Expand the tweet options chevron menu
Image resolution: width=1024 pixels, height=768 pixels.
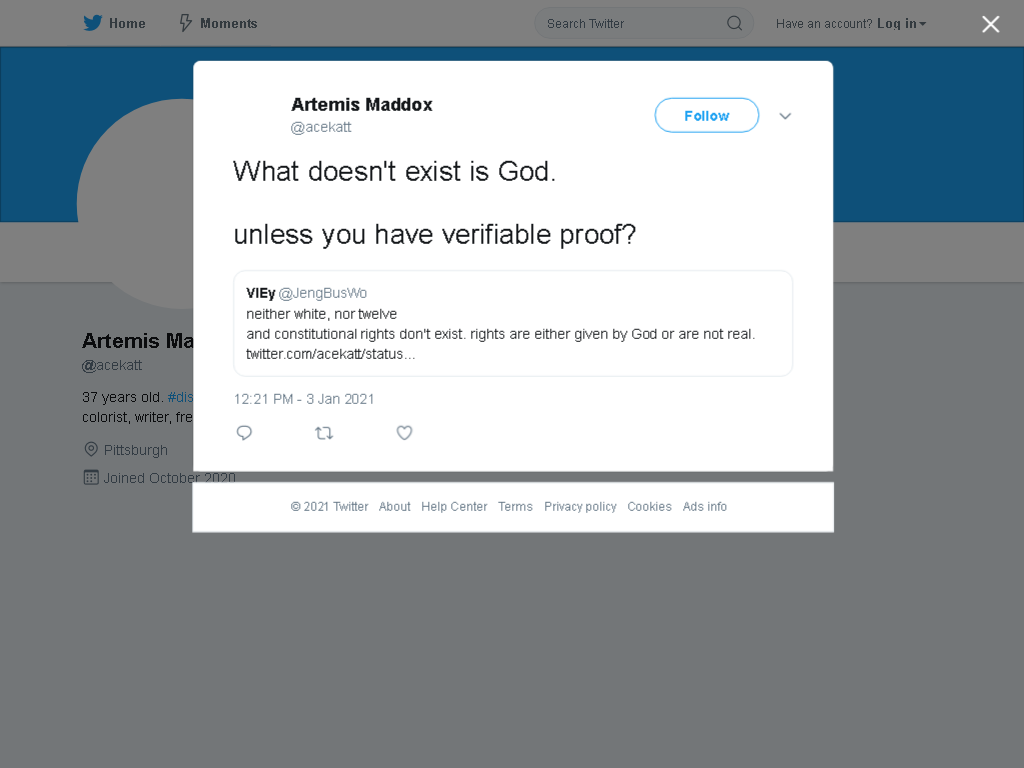tap(785, 116)
